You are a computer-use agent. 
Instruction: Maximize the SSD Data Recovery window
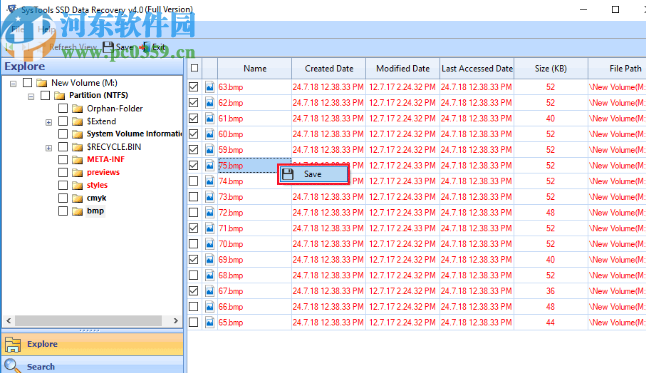coord(615,9)
